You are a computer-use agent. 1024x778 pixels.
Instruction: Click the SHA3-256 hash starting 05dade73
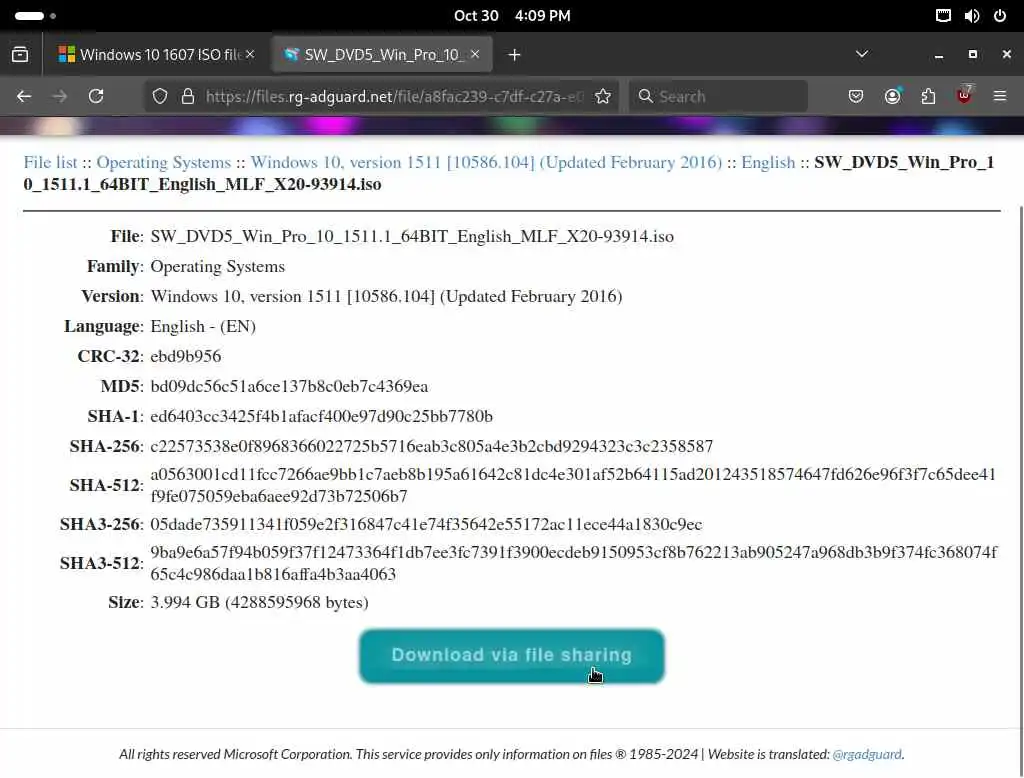point(426,525)
